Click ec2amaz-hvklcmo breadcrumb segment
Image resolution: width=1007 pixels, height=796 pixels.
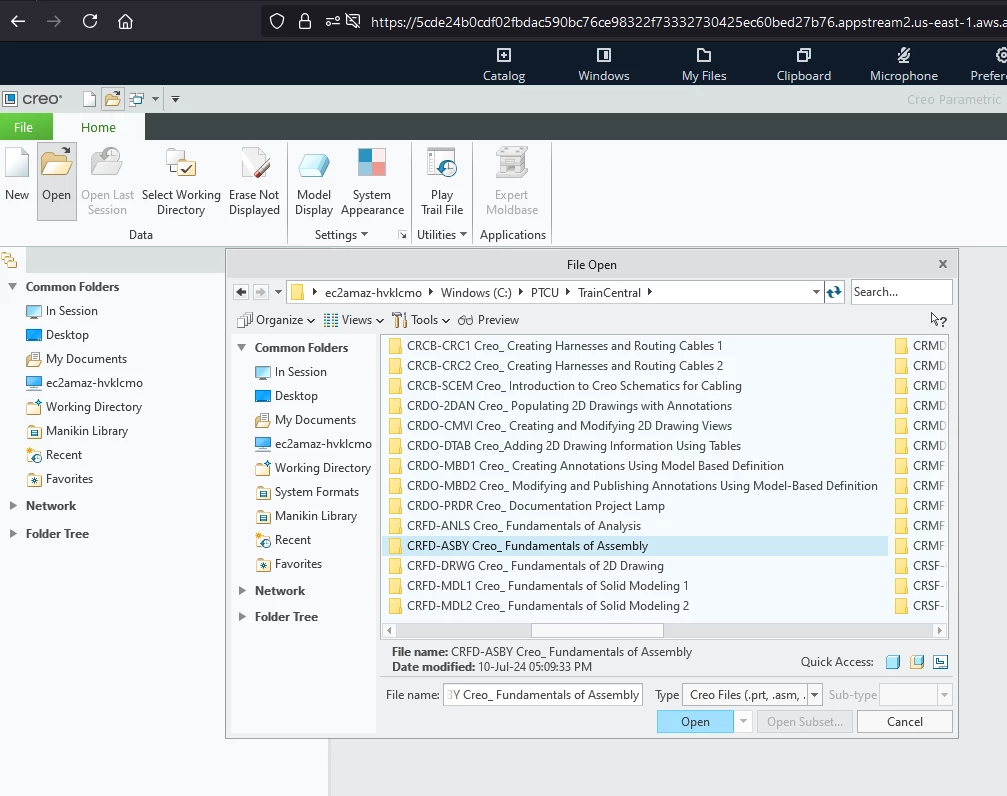[373, 293]
